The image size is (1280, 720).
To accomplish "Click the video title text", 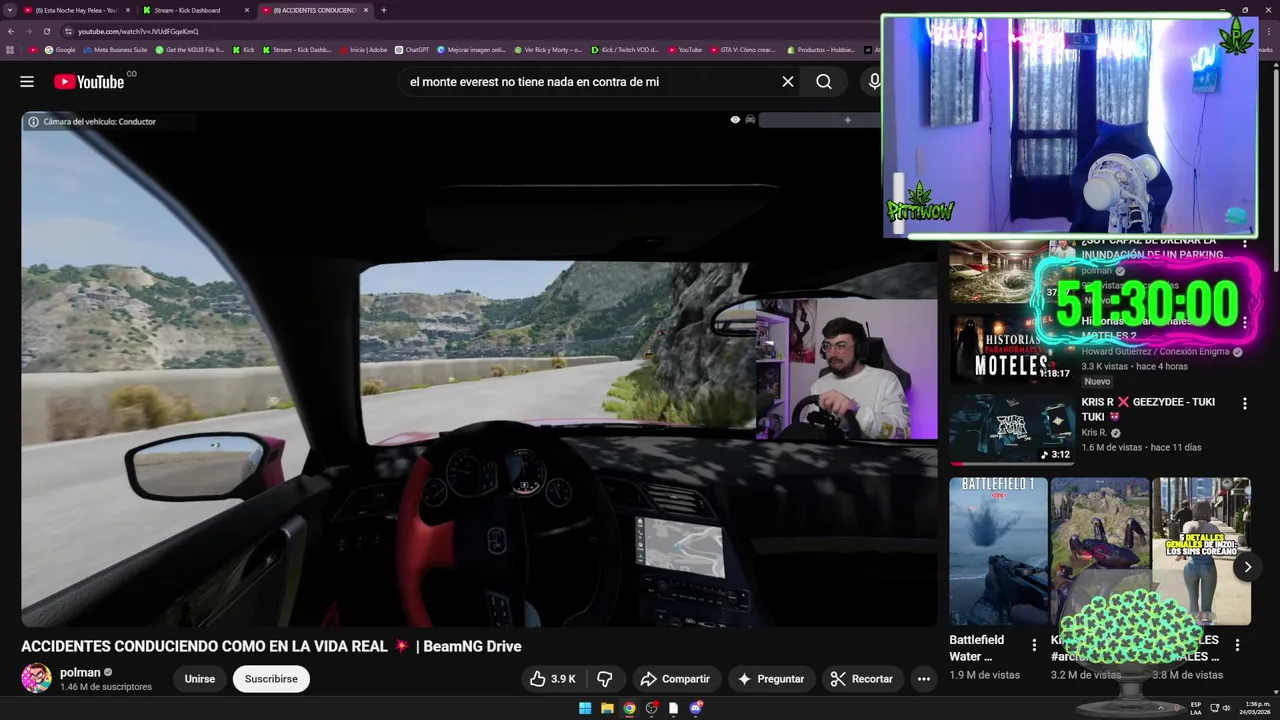I will [271, 647].
